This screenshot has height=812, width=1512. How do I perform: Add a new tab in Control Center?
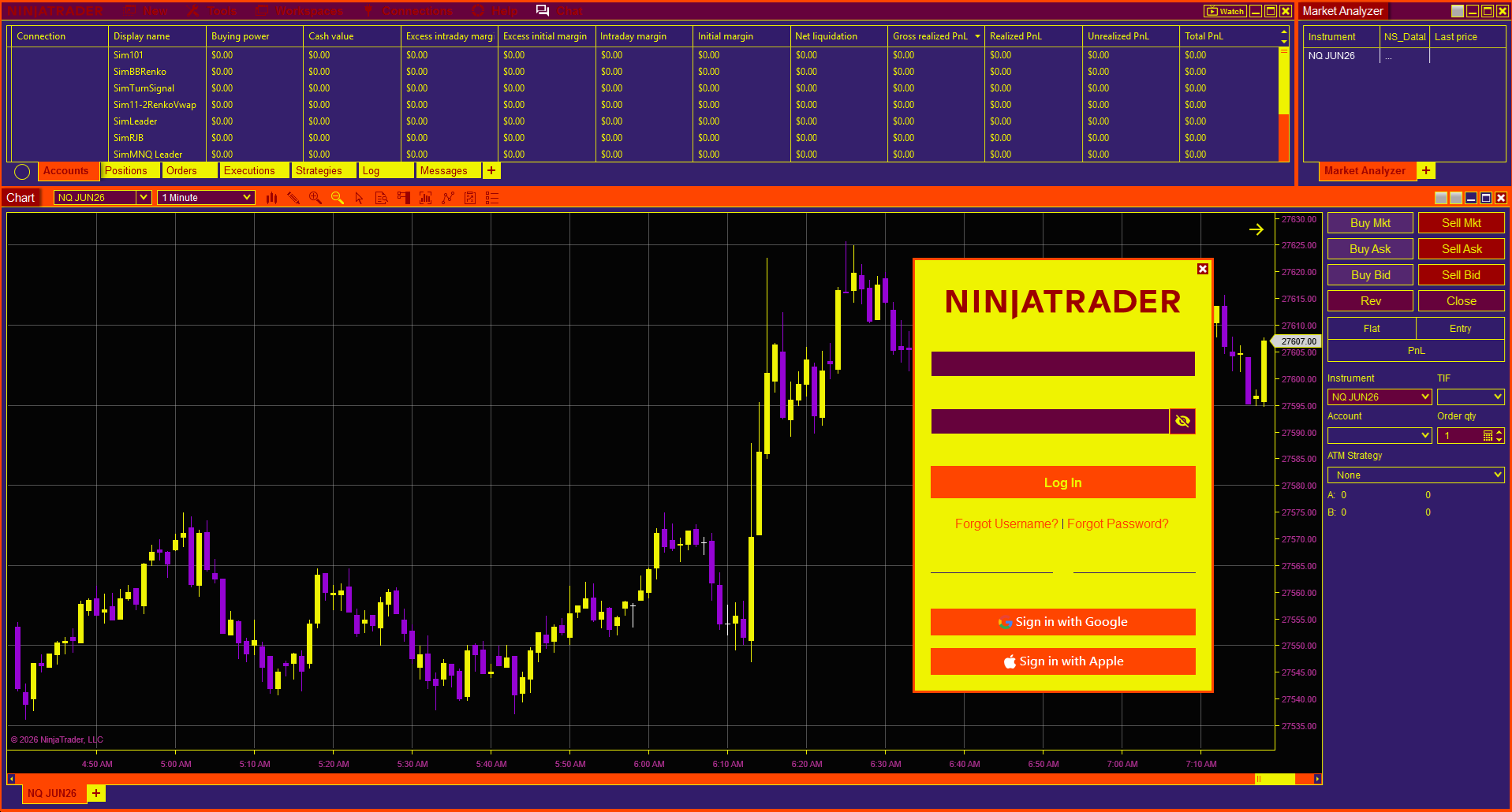[491, 170]
